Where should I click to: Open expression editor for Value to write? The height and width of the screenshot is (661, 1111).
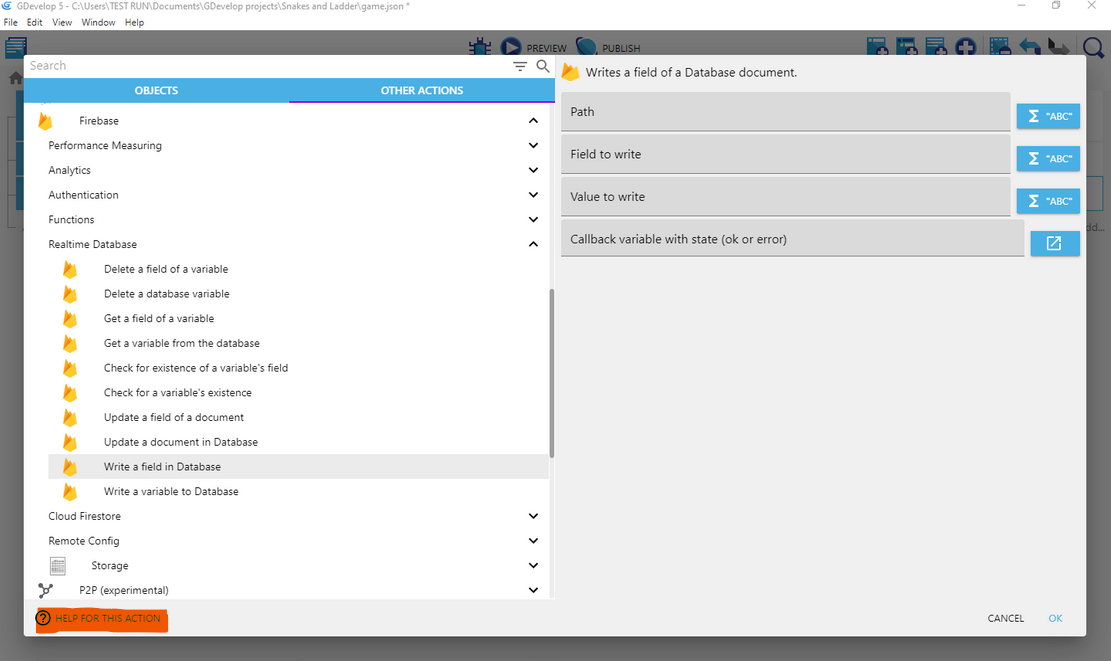tap(1048, 201)
